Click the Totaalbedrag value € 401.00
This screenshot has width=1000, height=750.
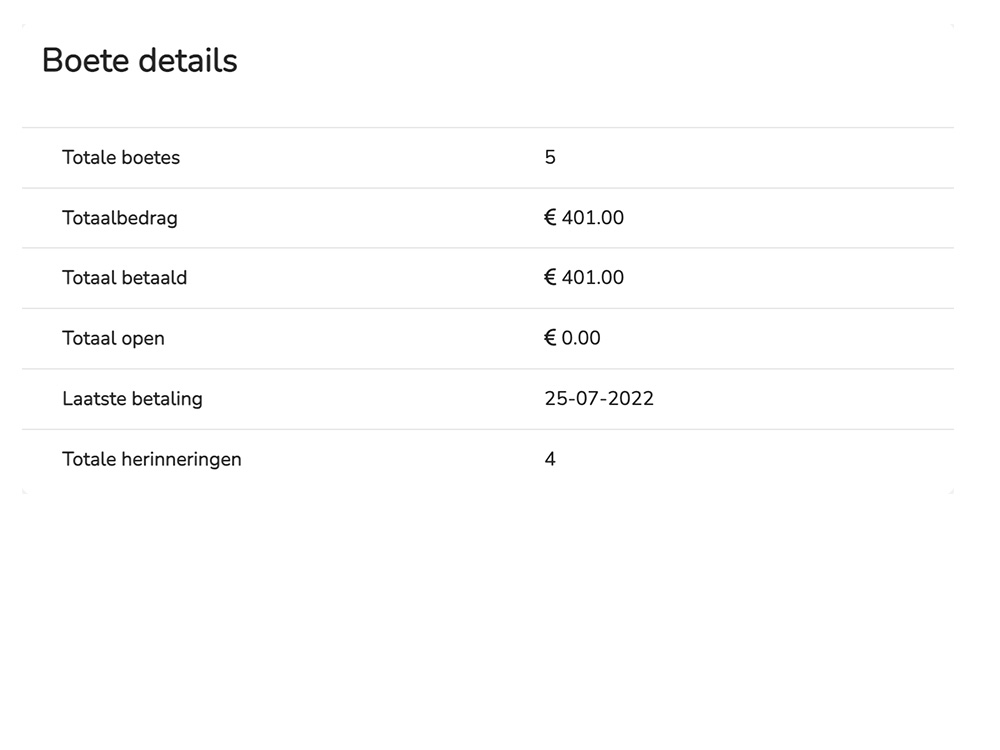pos(584,217)
